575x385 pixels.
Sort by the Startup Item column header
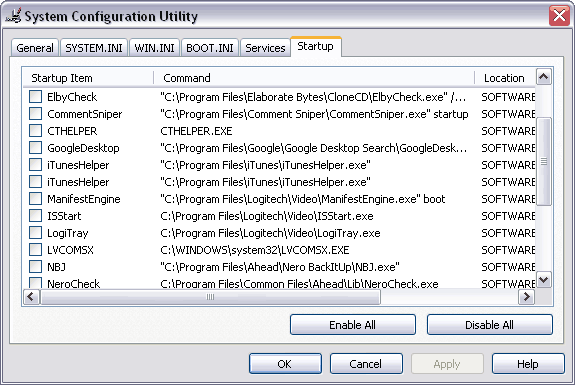click(x=88, y=78)
